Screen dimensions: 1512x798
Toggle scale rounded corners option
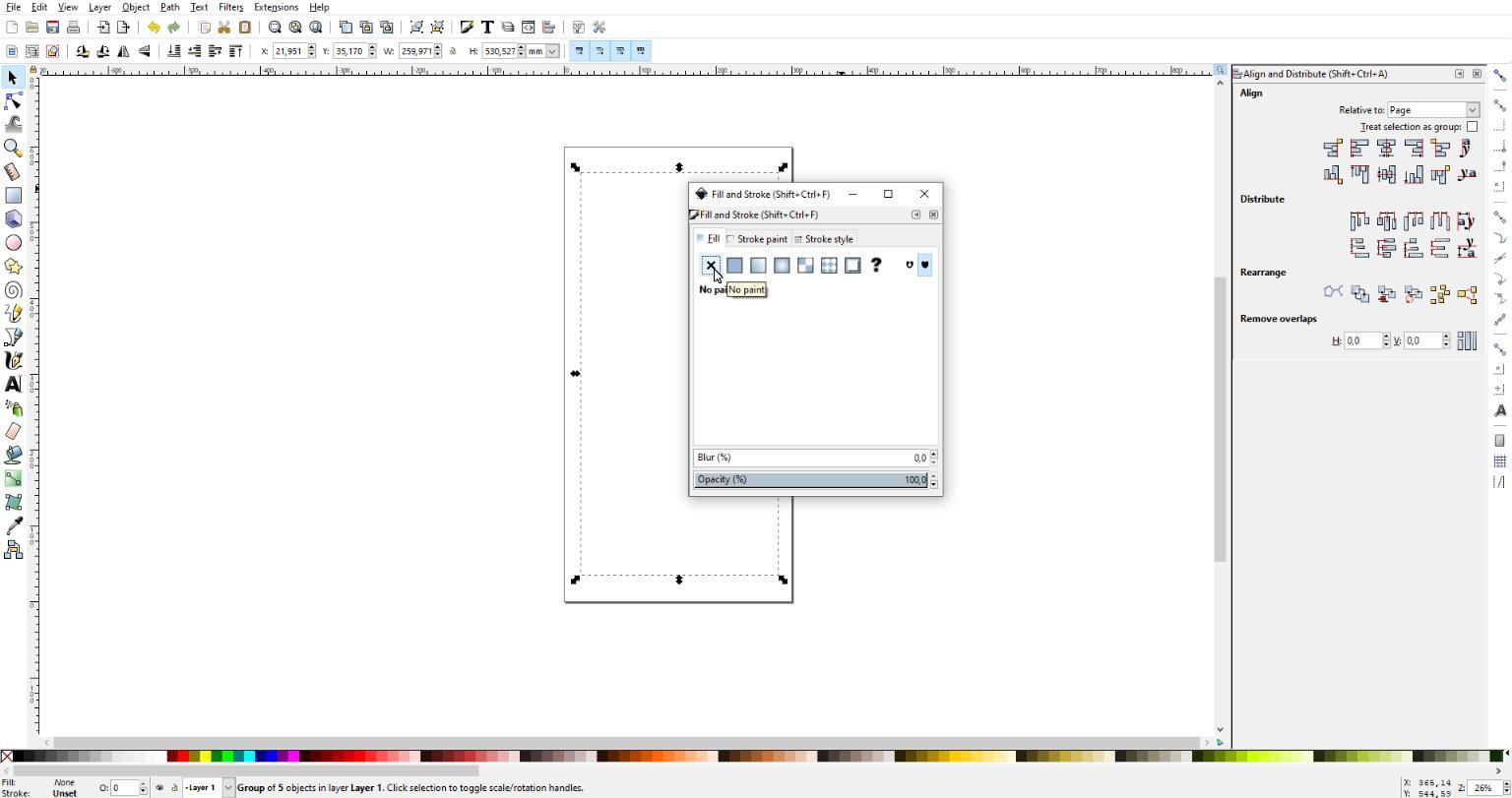[x=599, y=51]
